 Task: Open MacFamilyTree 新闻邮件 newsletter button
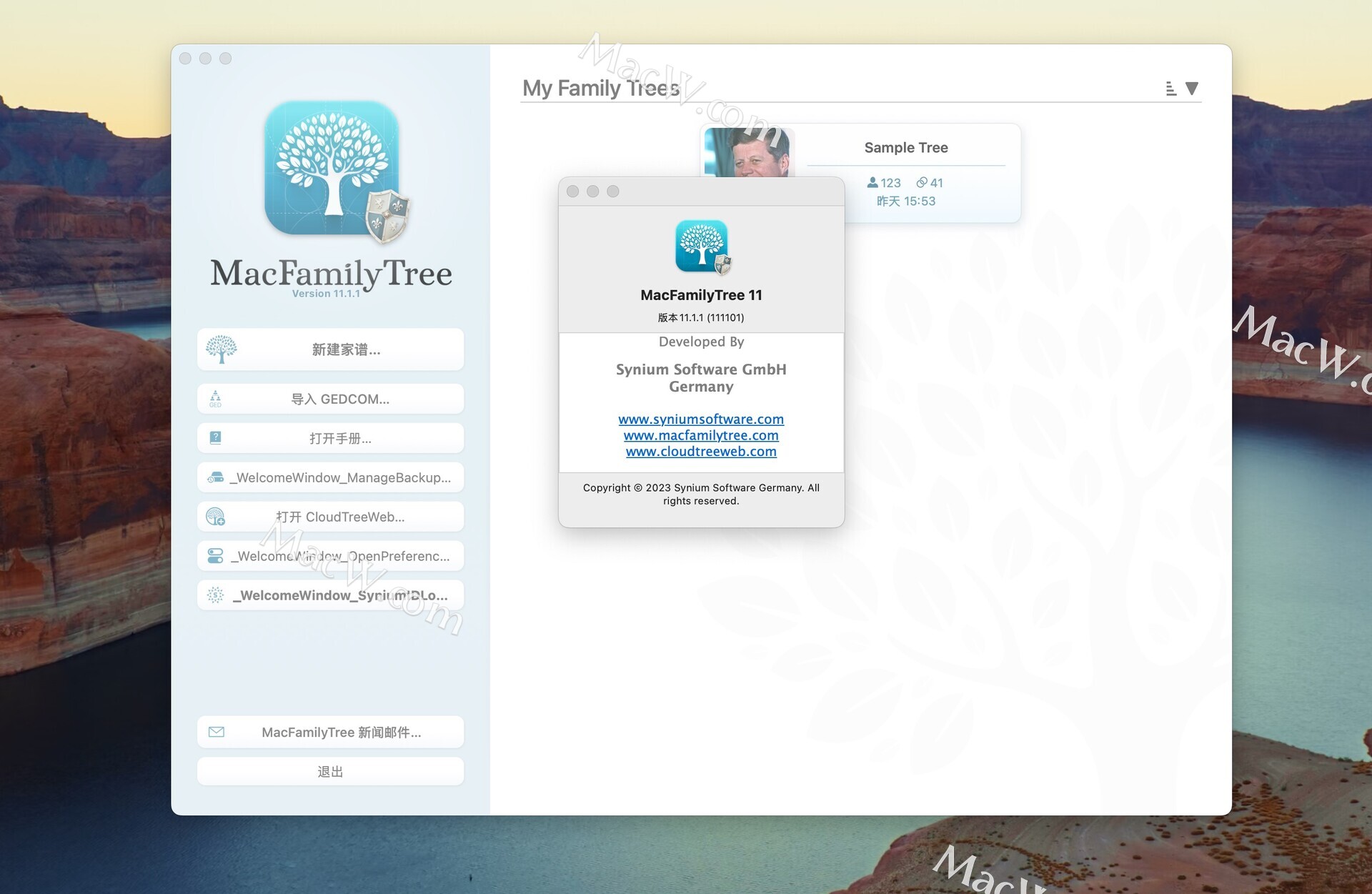[x=330, y=732]
